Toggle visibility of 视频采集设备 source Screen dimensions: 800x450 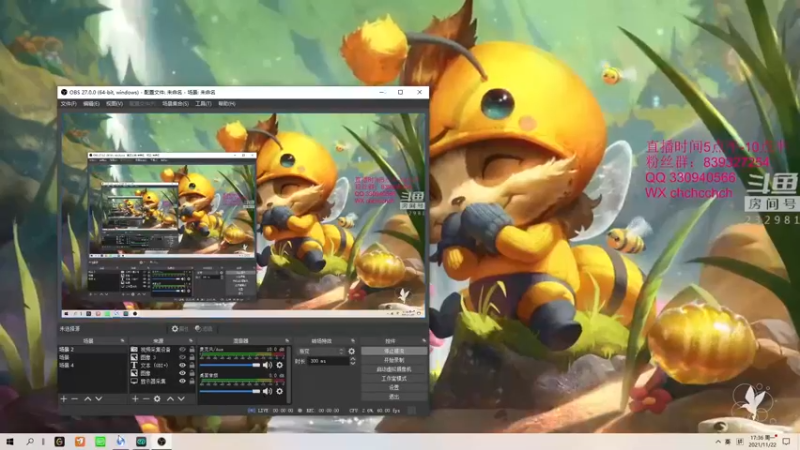coord(182,349)
